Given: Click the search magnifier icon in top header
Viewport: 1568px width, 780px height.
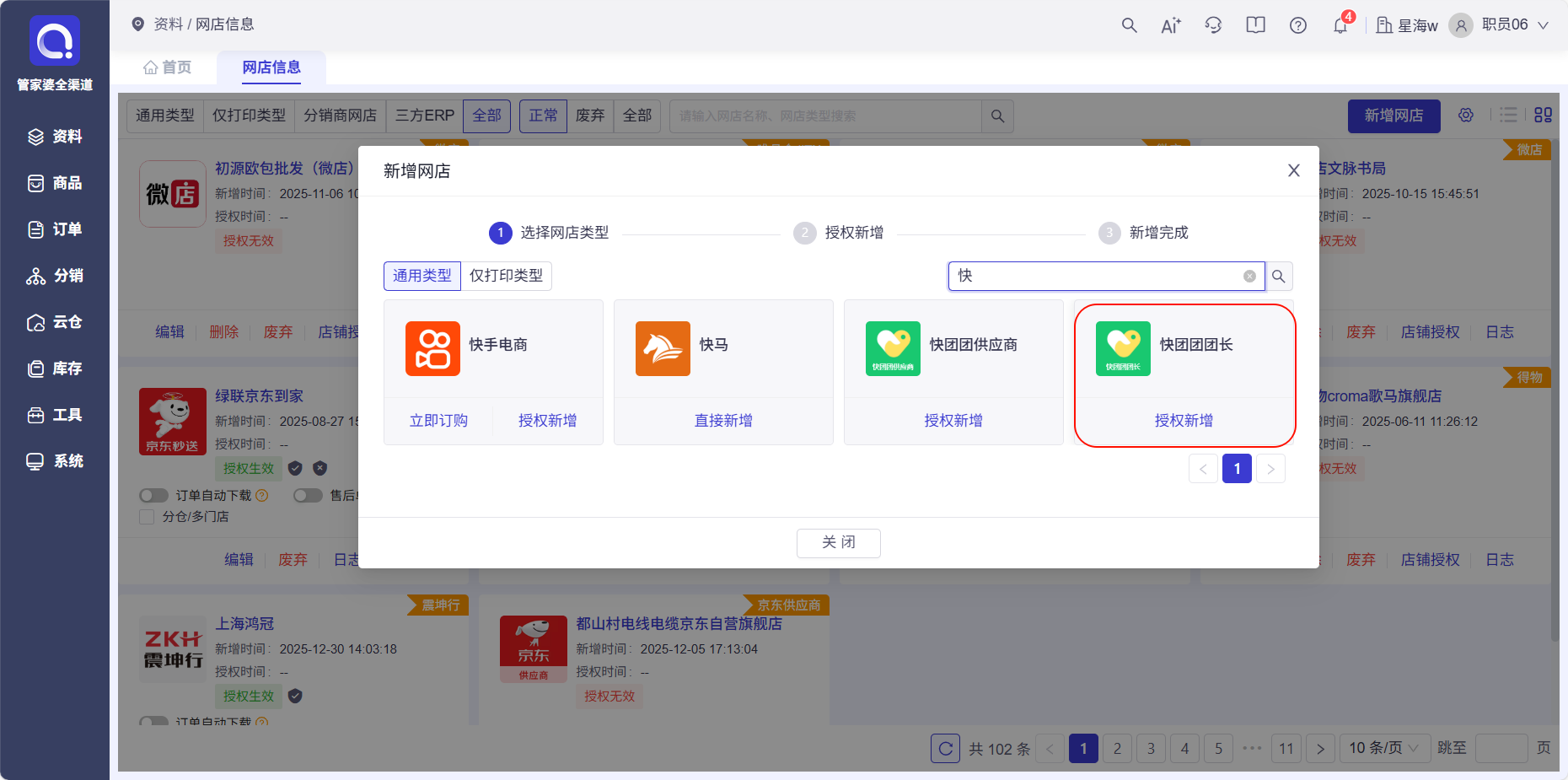Looking at the screenshot, I should 1129,25.
